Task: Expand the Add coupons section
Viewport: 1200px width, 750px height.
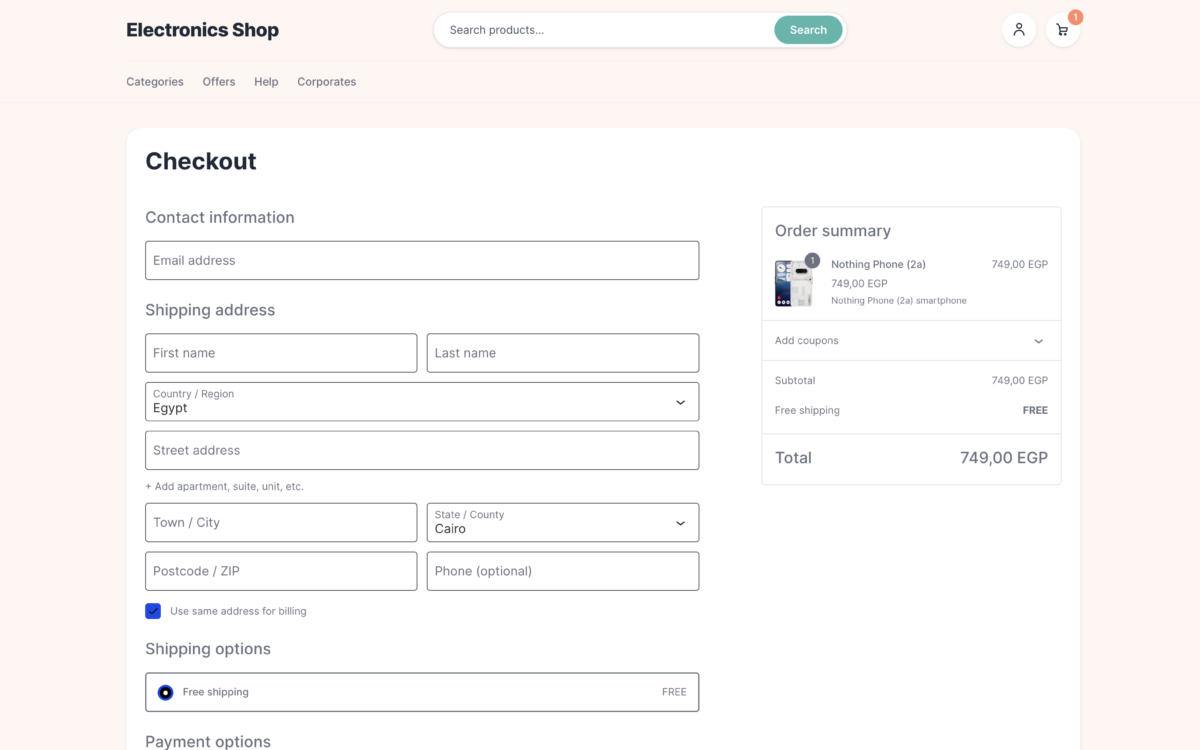Action: [x=911, y=341]
